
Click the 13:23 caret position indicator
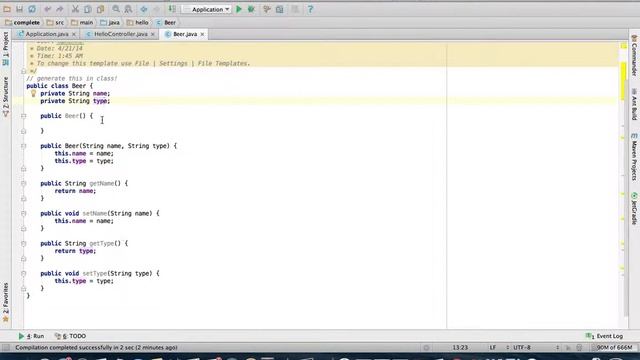[x=460, y=347]
